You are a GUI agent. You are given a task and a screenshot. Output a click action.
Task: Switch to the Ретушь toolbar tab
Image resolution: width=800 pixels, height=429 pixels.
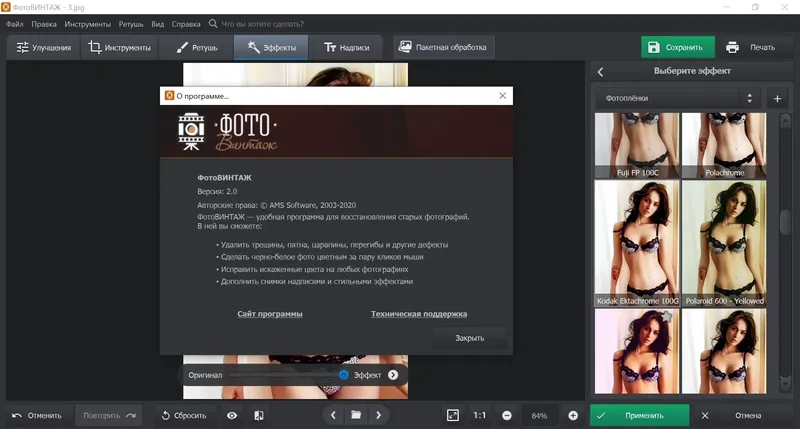click(196, 47)
